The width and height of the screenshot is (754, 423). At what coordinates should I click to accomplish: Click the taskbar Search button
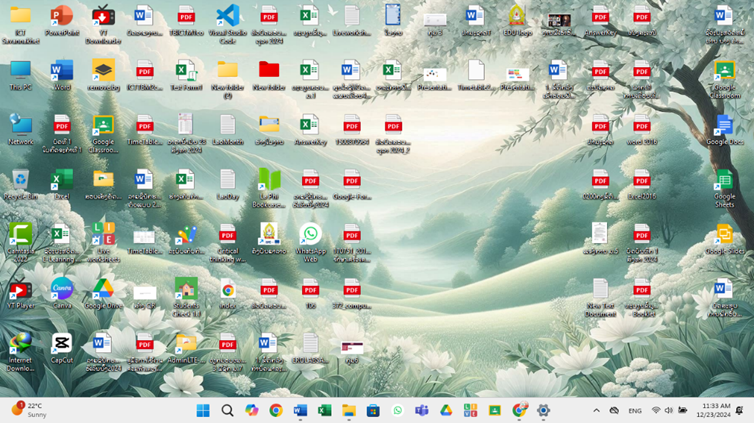[x=227, y=410]
